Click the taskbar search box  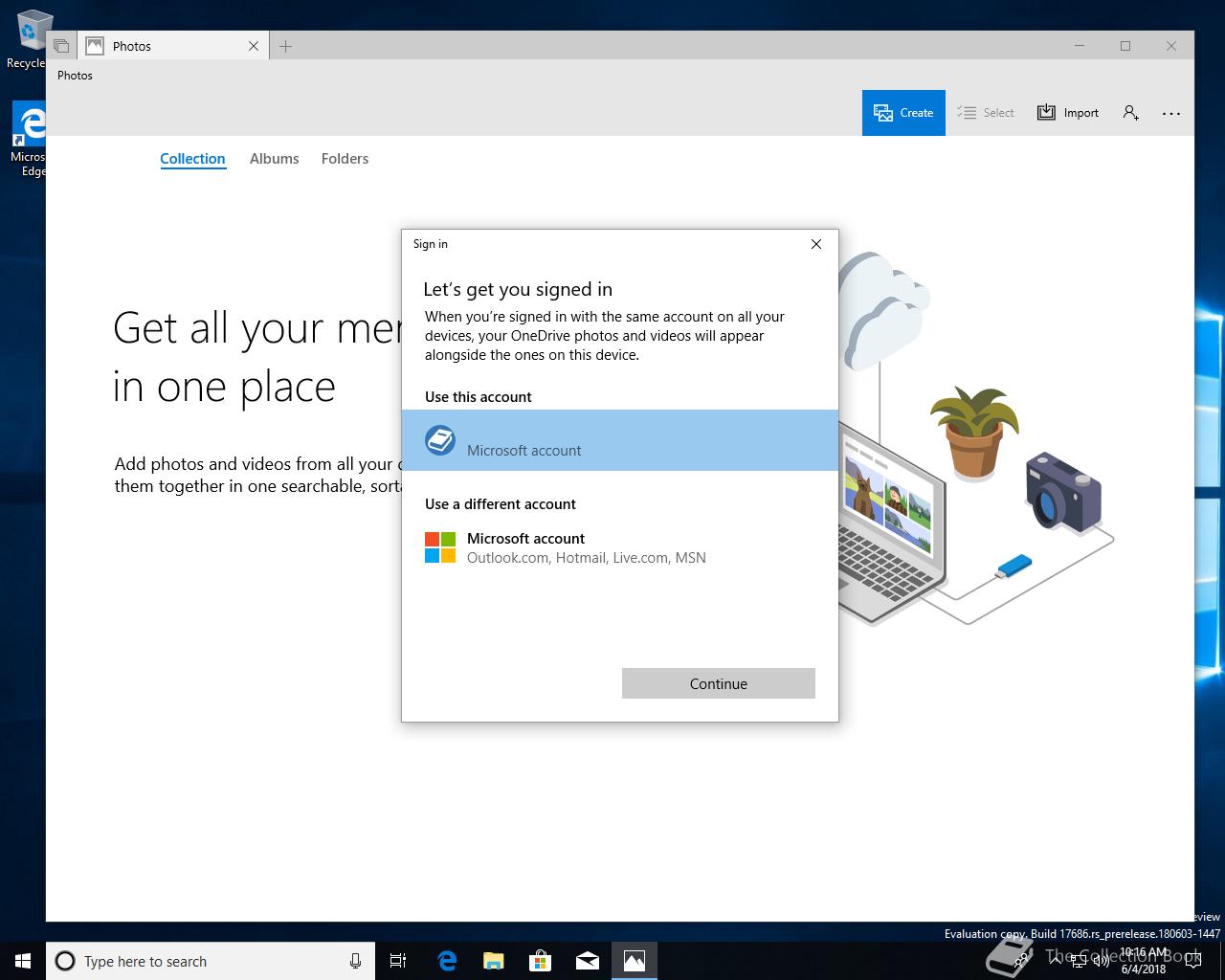[x=211, y=961]
